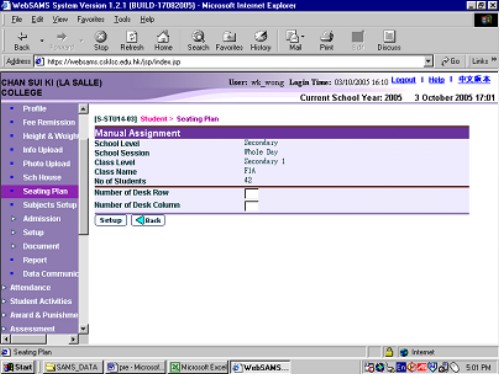Image resolution: width=500 pixels, height=375 pixels.
Task: Click the Setup form button
Action: click(111, 220)
